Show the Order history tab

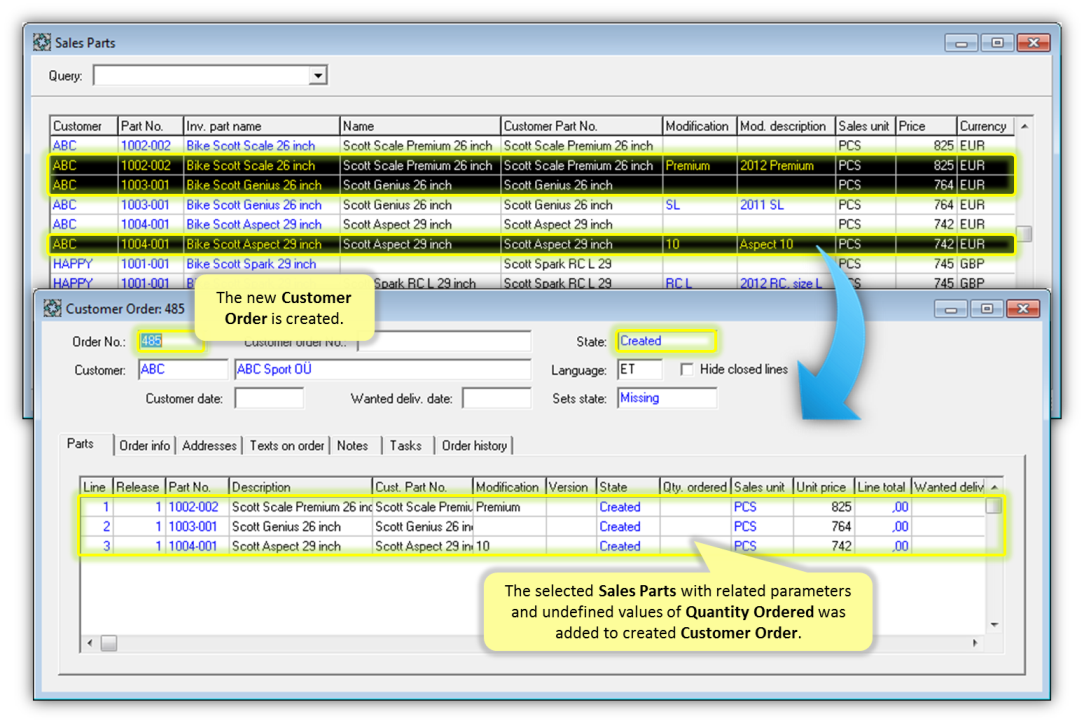pyautogui.click(x=474, y=446)
